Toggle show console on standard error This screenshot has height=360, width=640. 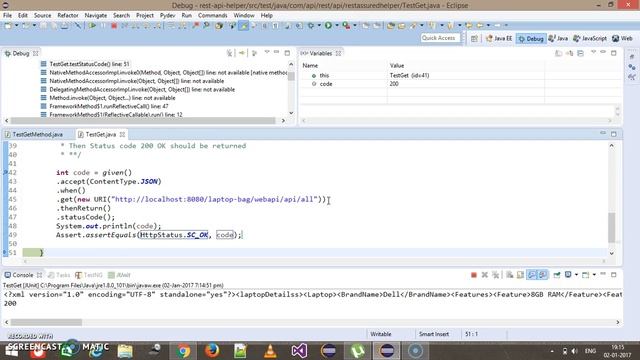[x=543, y=275]
